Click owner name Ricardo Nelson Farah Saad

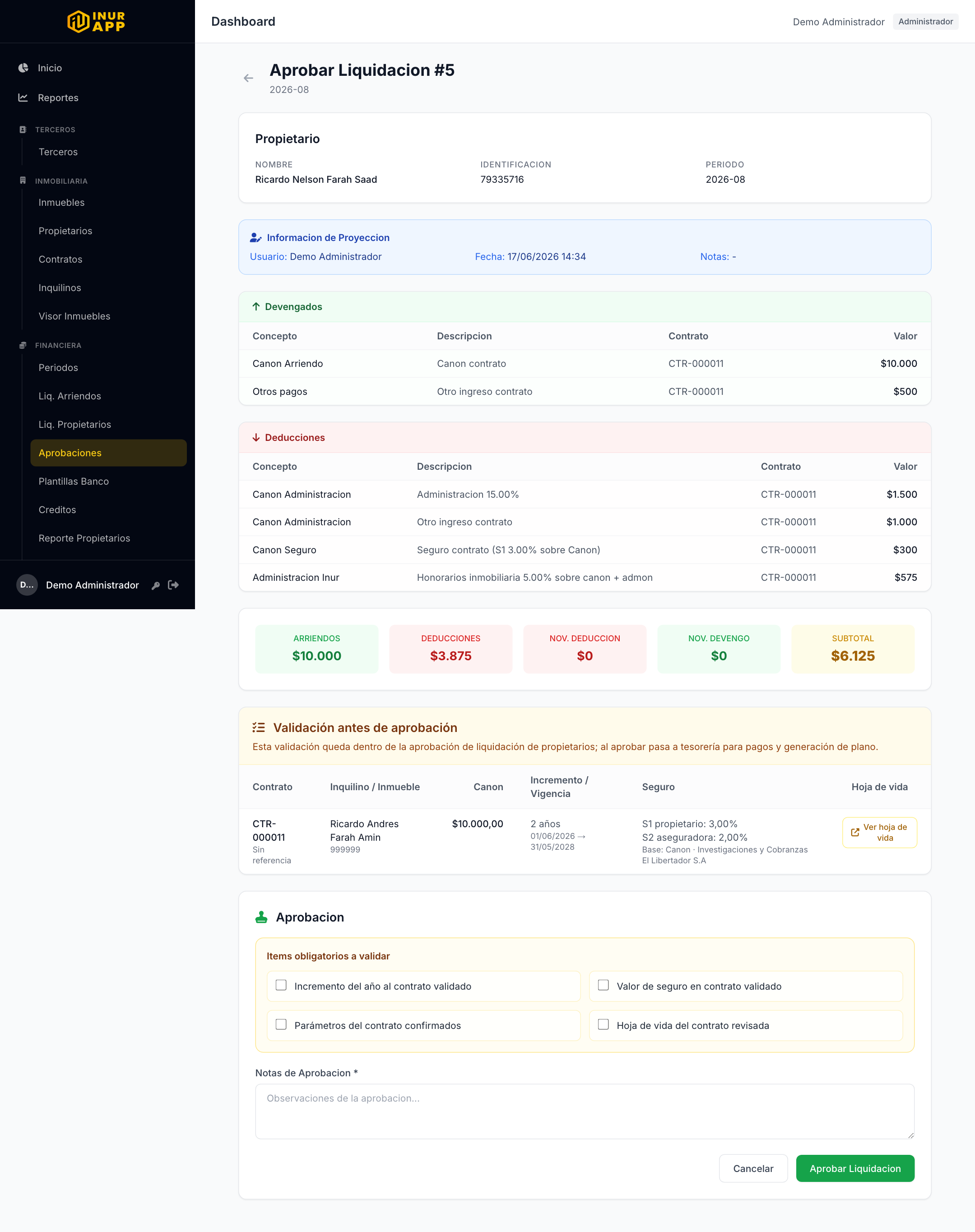pyautogui.click(x=316, y=179)
